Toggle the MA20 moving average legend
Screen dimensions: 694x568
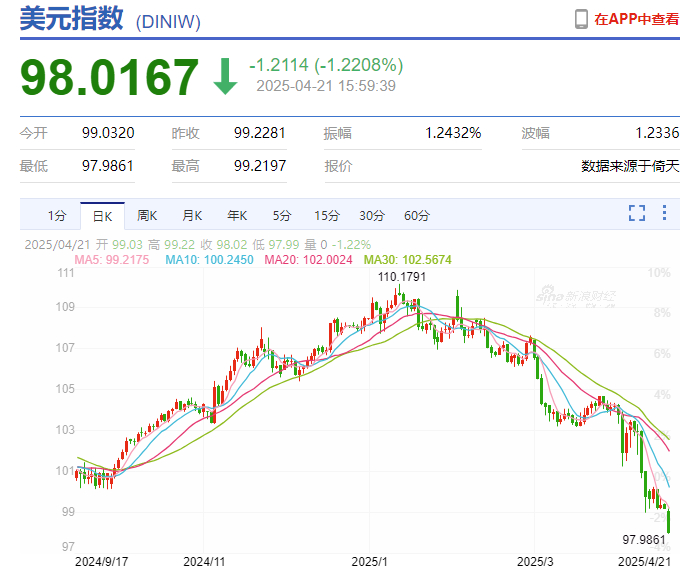308,259
